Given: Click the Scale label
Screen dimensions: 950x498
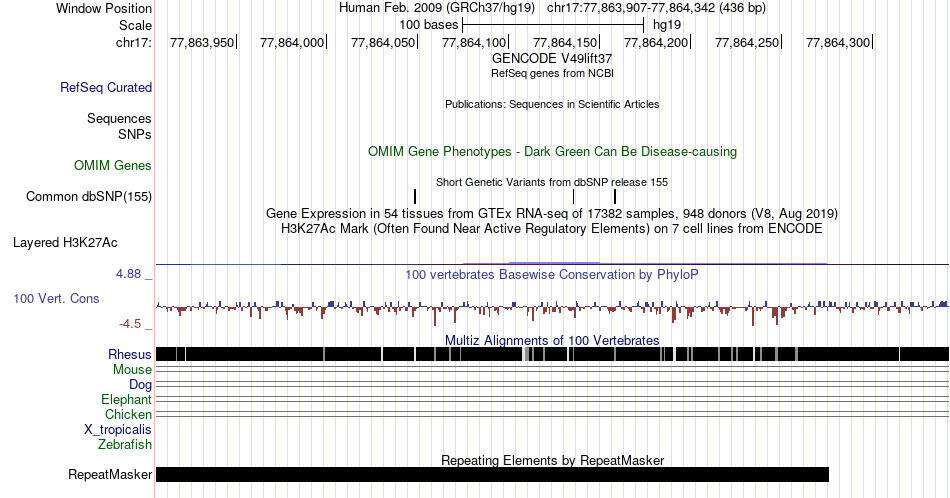Looking at the screenshot, I should click(x=135, y=25).
